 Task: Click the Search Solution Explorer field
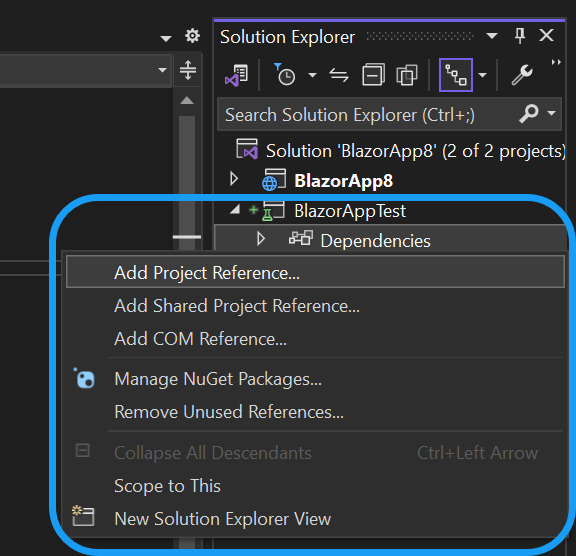[x=389, y=114]
